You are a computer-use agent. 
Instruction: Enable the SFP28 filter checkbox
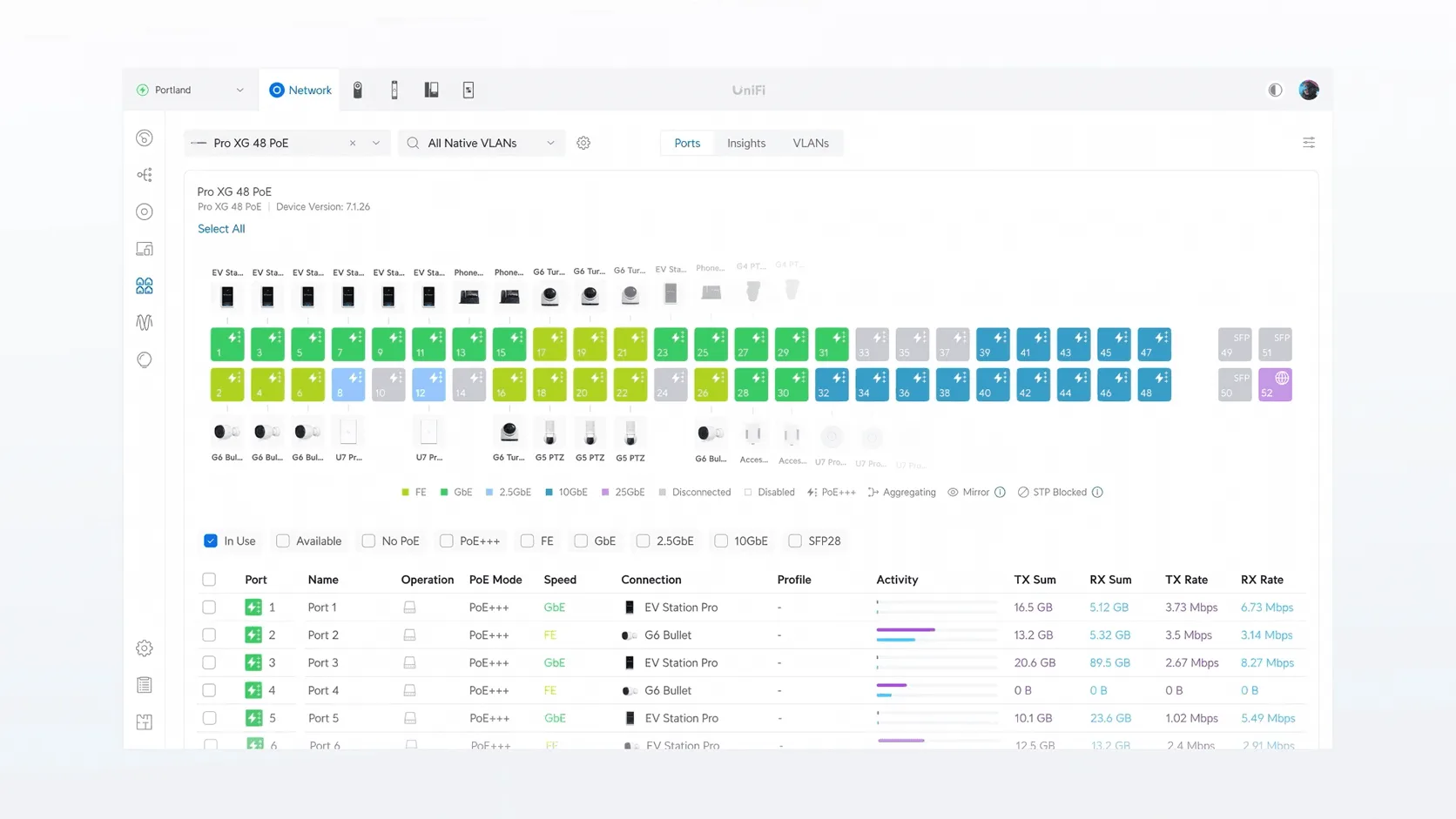[x=795, y=540]
